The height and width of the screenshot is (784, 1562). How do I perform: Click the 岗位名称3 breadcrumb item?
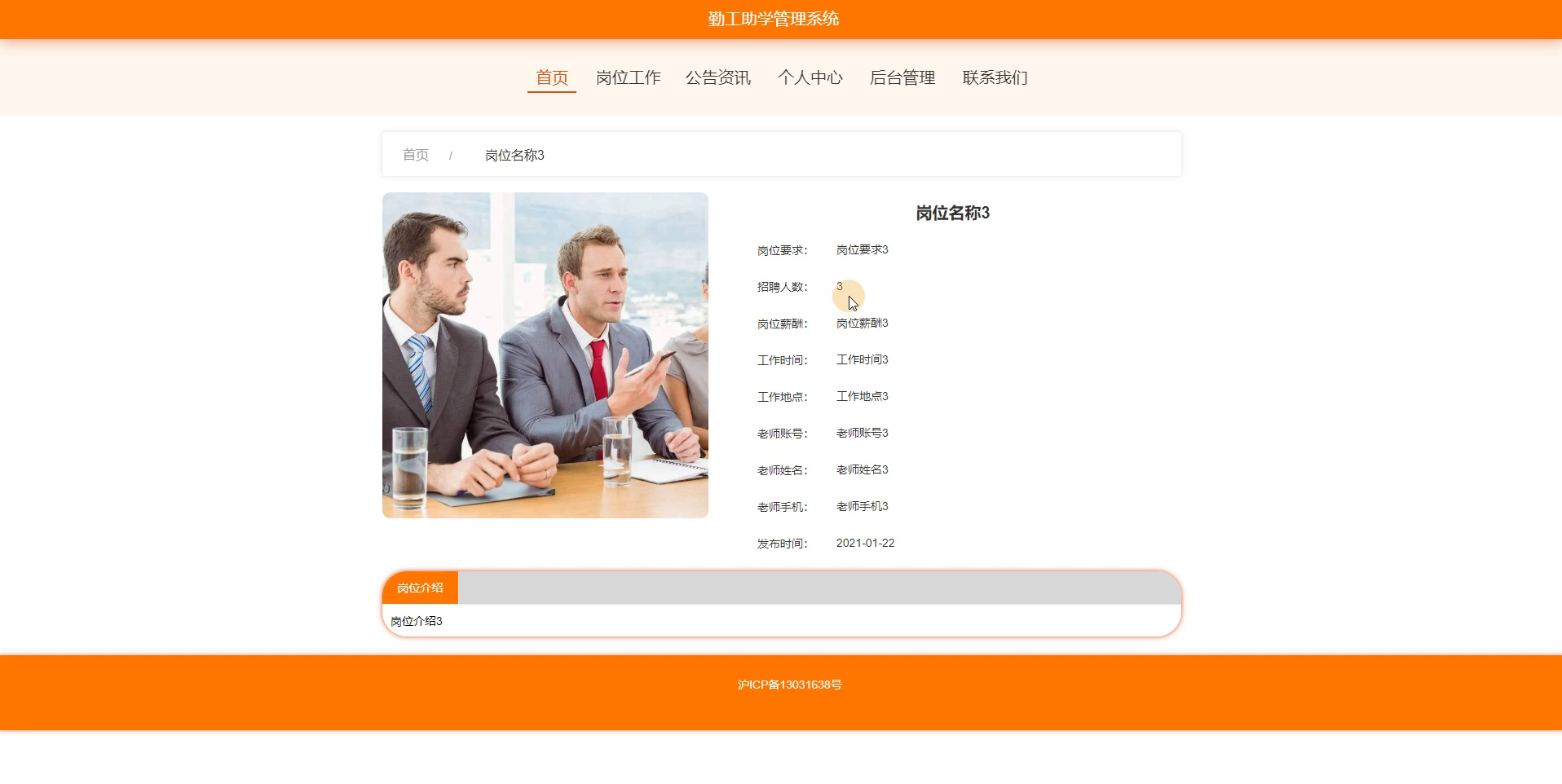tap(514, 155)
